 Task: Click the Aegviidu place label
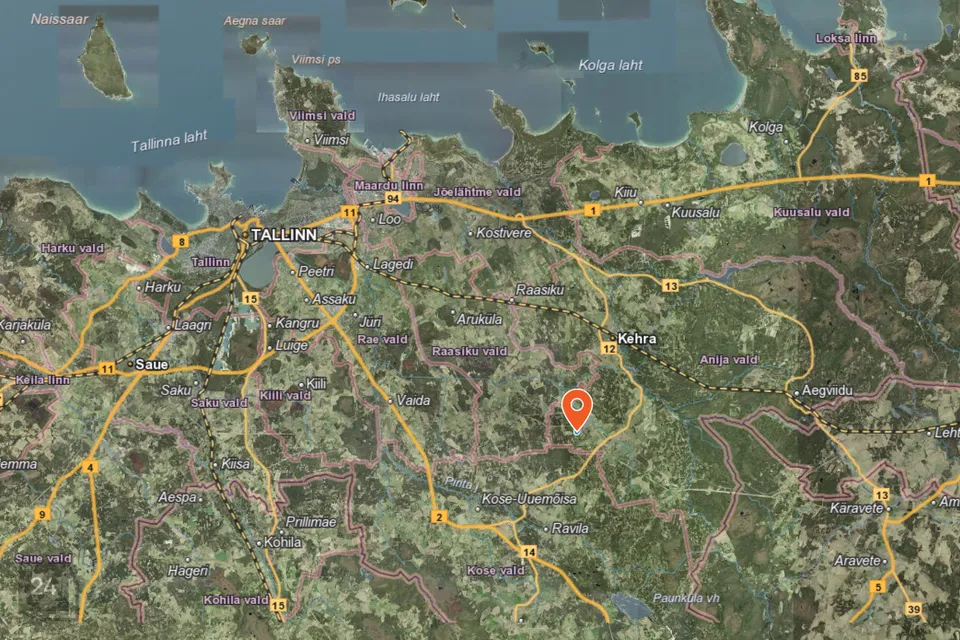click(x=827, y=392)
